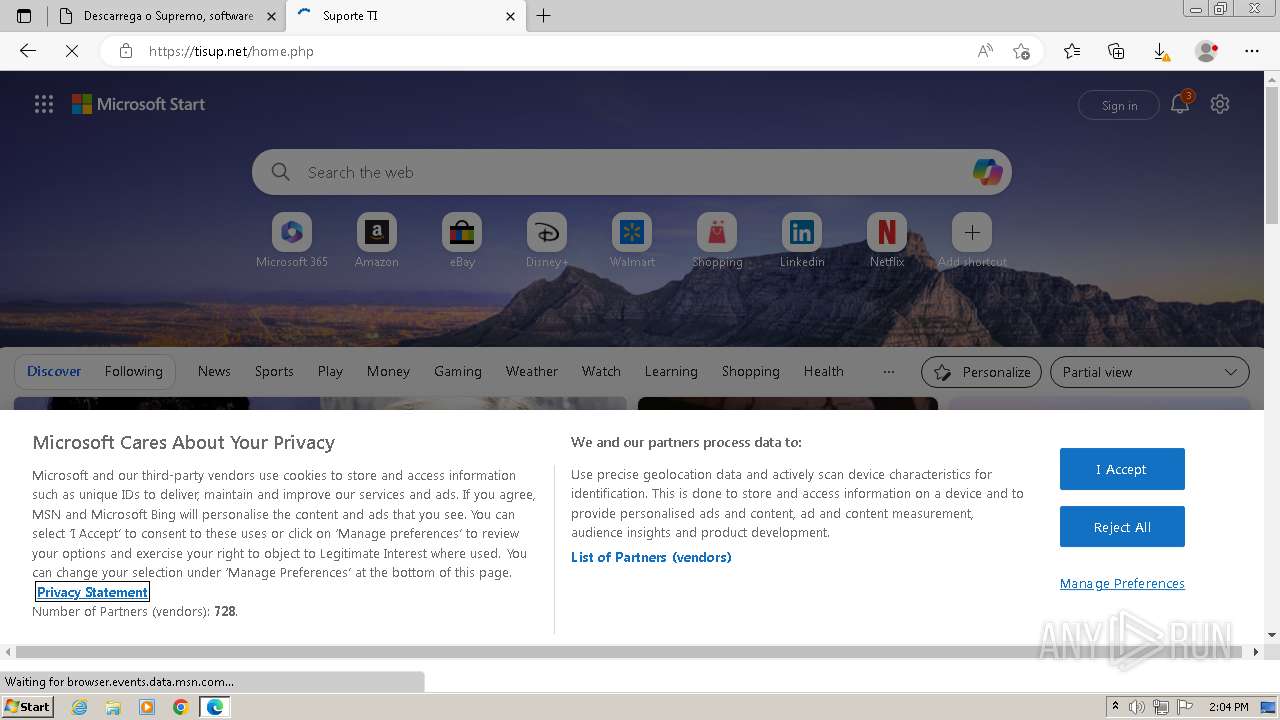
Task: Open Read aloud icon in address bar
Action: click(x=985, y=51)
